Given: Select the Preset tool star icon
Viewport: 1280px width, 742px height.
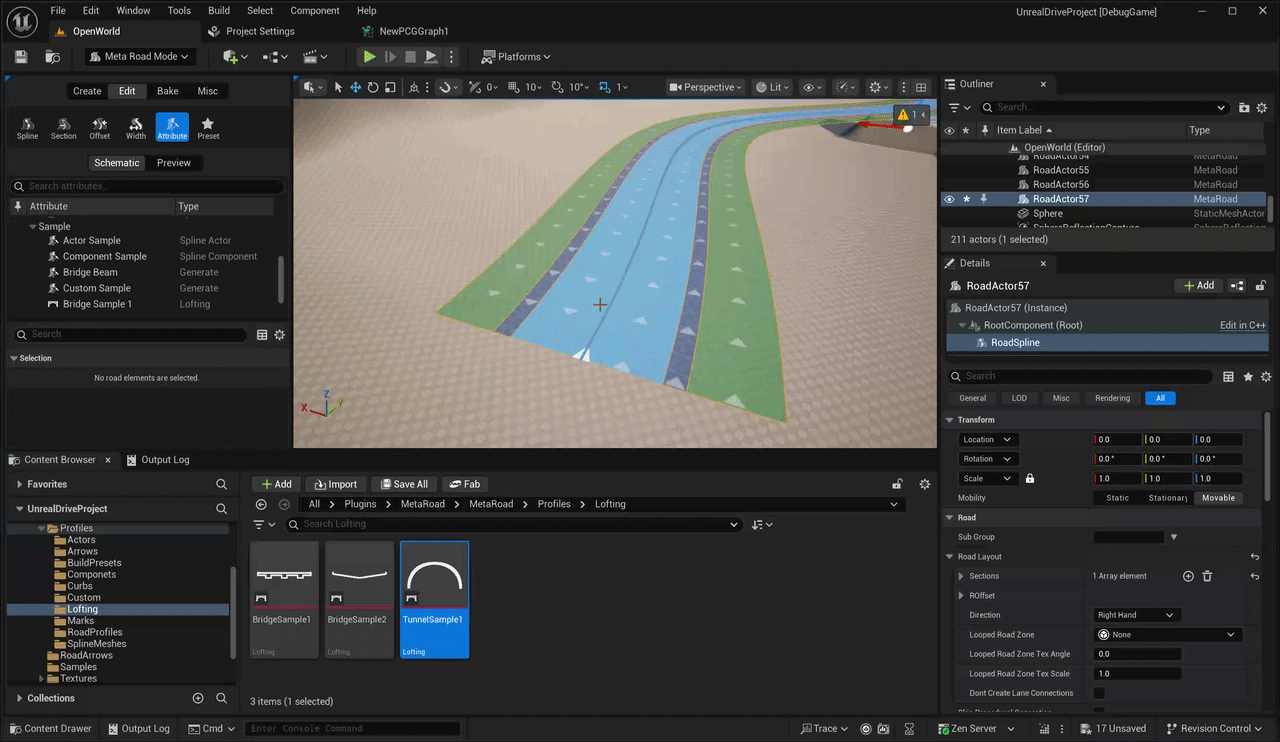Looking at the screenshot, I should (208, 128).
